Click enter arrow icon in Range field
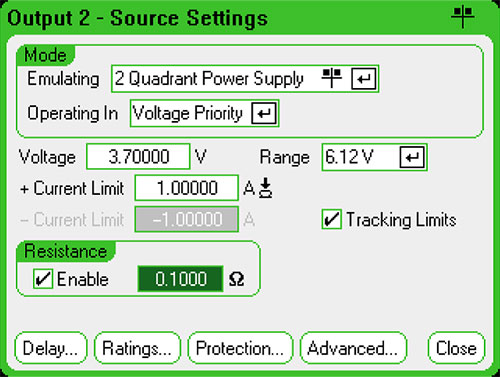500x377 pixels. coord(412,157)
